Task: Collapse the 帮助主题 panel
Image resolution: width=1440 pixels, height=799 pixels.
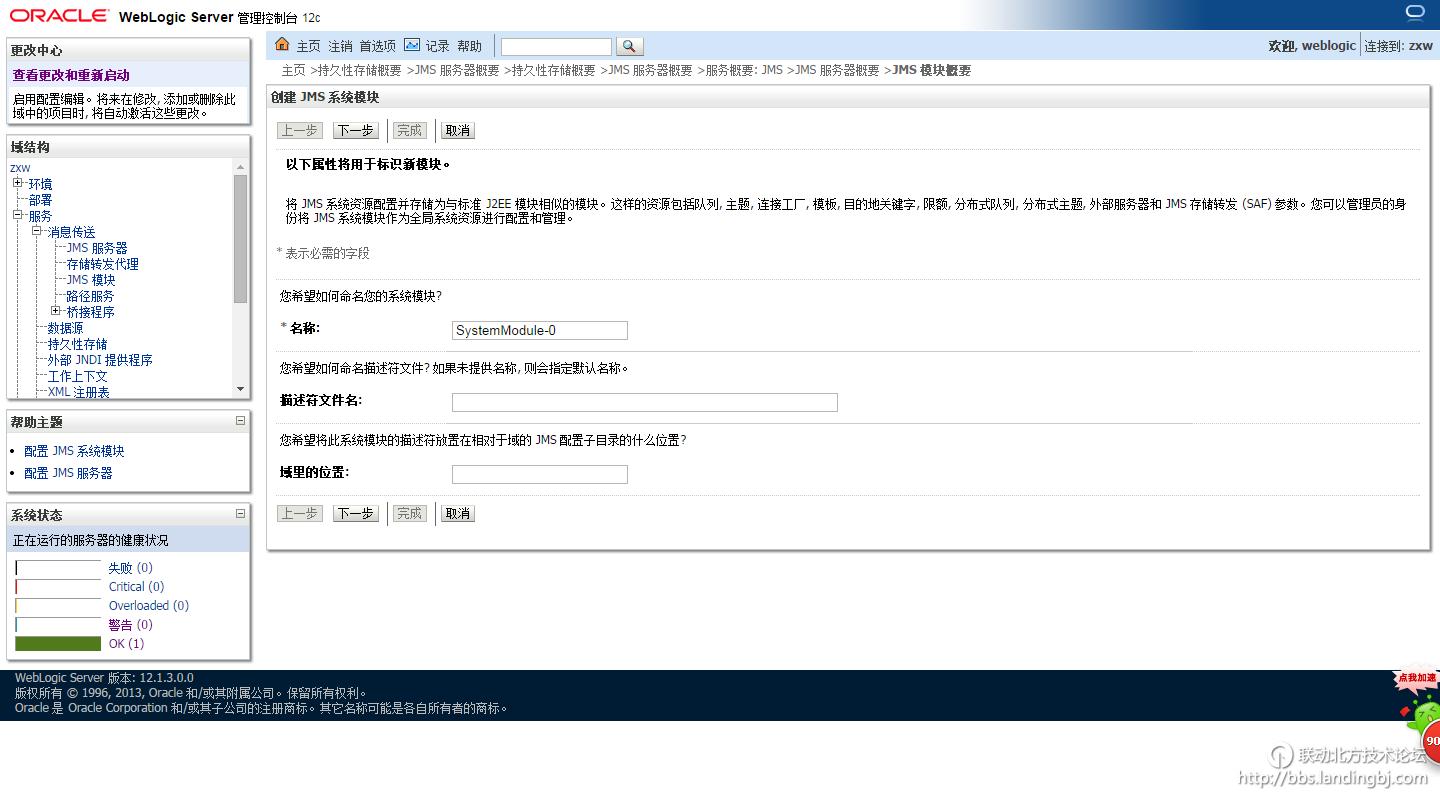Action: click(x=239, y=421)
